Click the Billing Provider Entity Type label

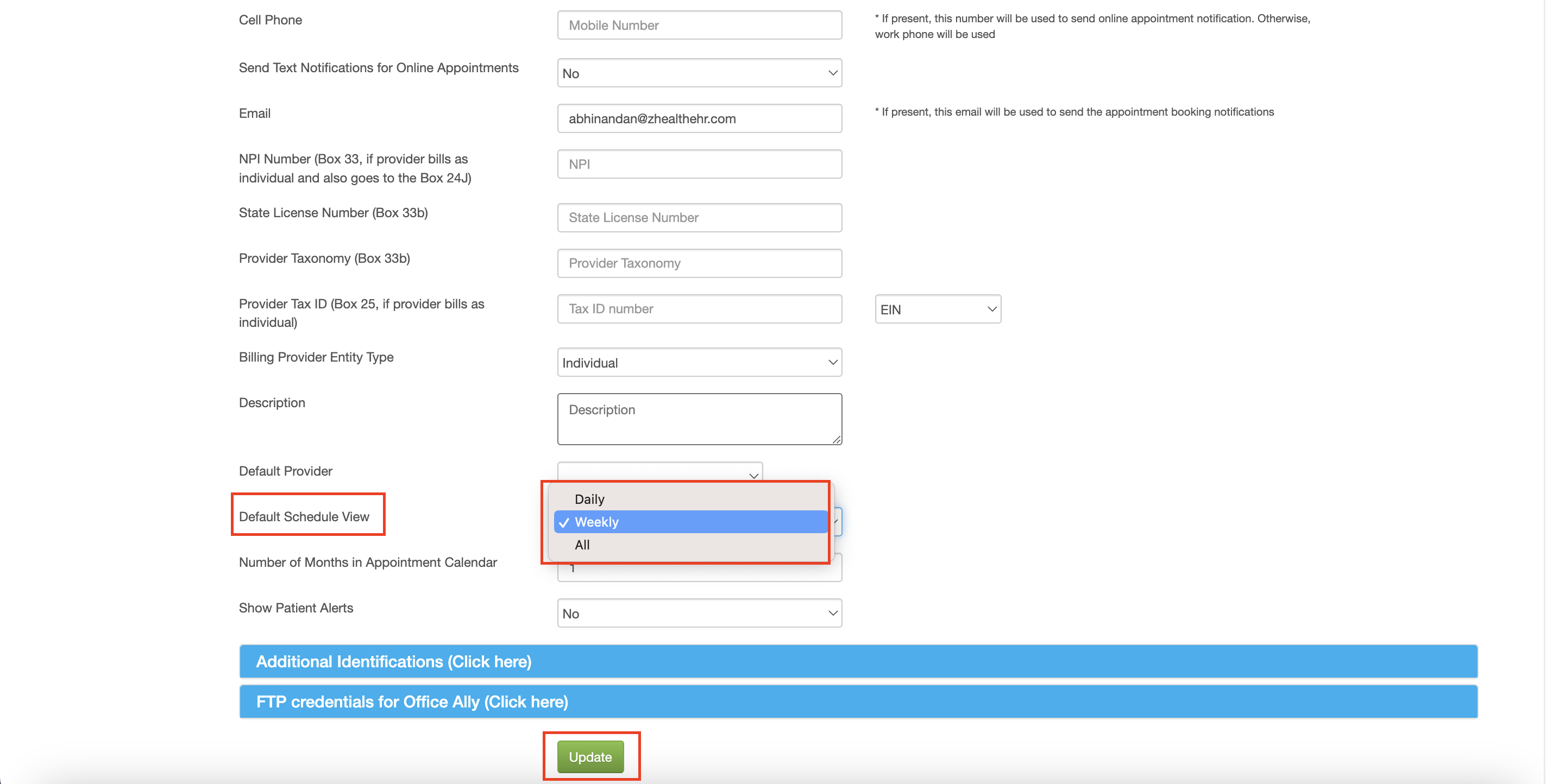(x=316, y=357)
